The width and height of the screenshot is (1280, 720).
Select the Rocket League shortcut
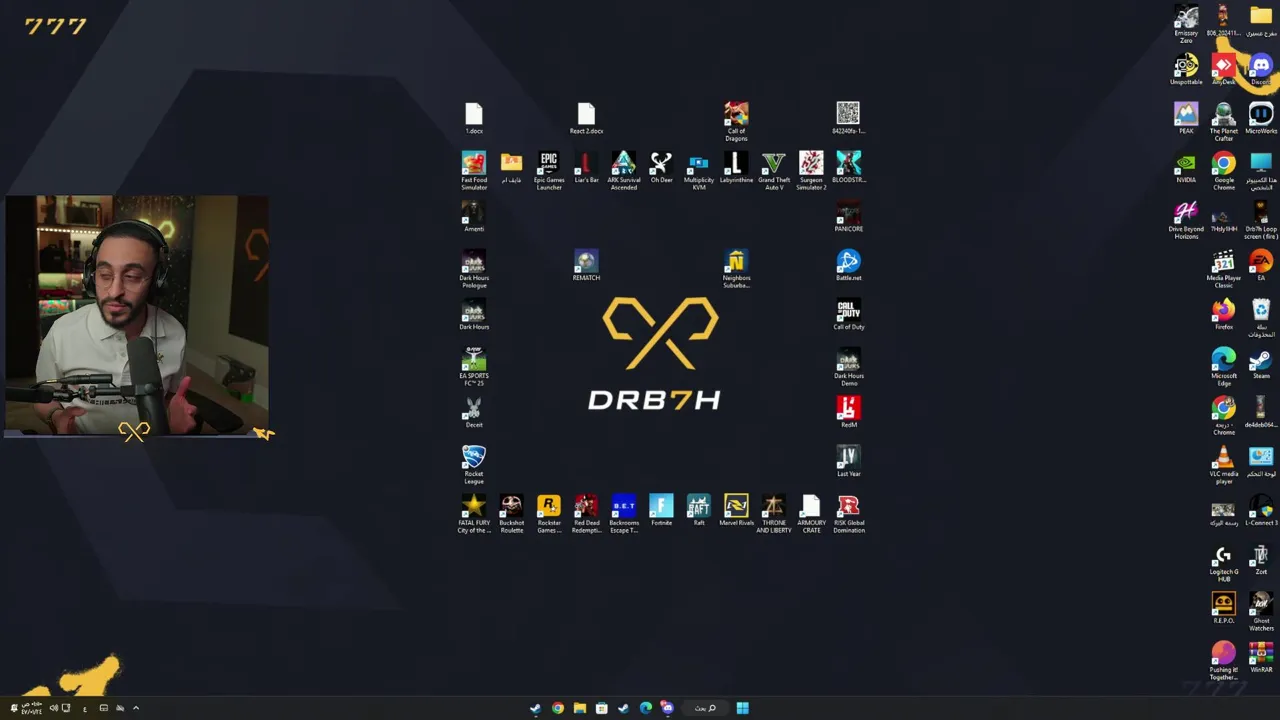click(474, 464)
